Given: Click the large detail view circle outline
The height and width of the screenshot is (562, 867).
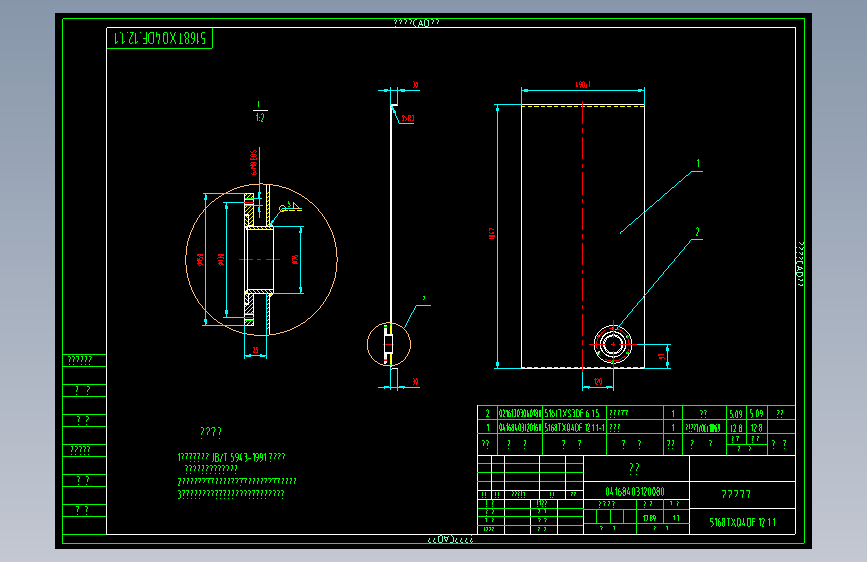Looking at the screenshot, I should 261,259.
